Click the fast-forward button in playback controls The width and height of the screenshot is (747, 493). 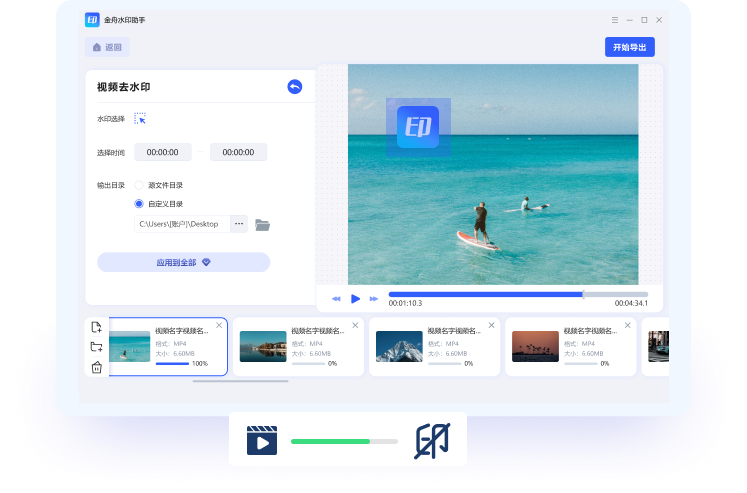click(x=374, y=298)
